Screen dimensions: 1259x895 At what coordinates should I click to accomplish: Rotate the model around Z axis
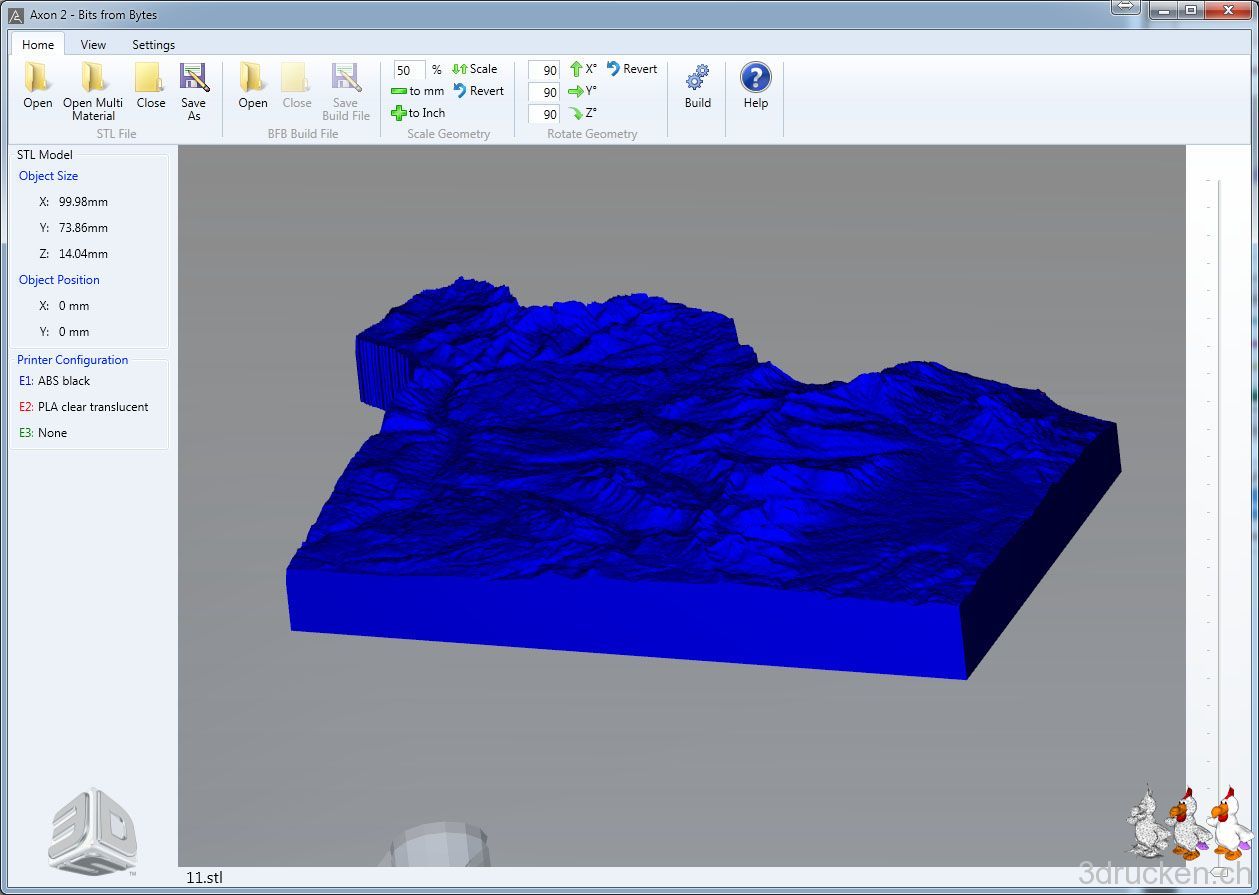(583, 113)
